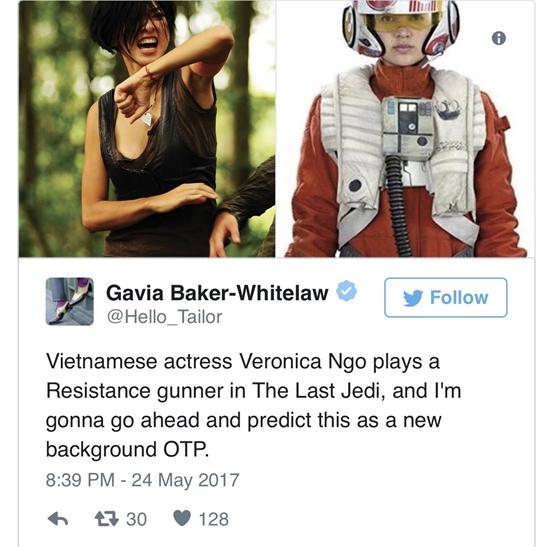
Task: Click the pilot helmet in the right photo
Action: [401, 26]
